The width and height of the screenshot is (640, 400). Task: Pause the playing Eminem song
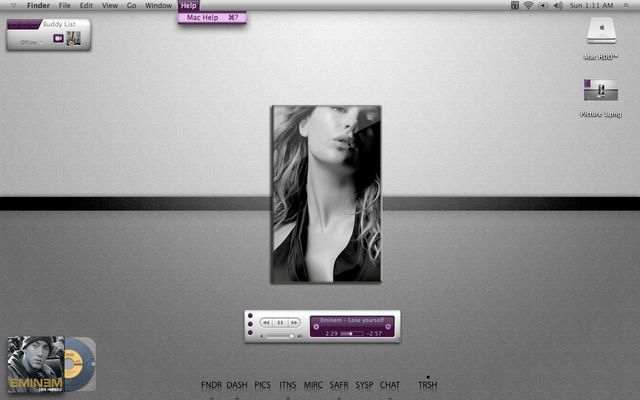(280, 323)
